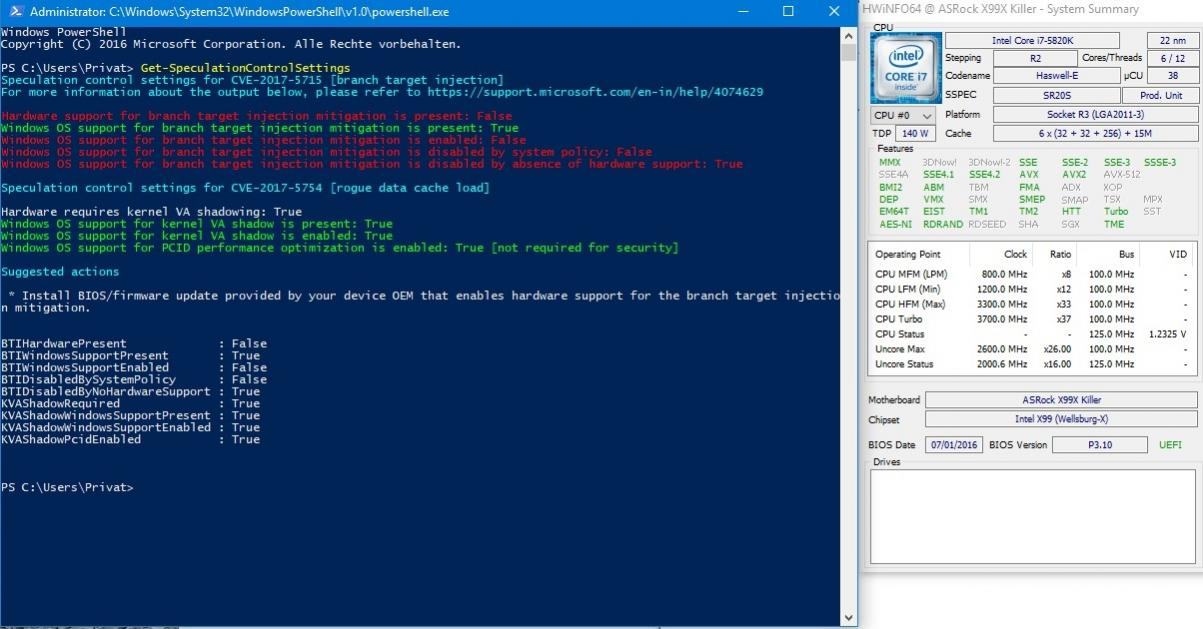This screenshot has width=1203, height=629.
Task: Maximize the PowerShell window
Action: point(788,11)
